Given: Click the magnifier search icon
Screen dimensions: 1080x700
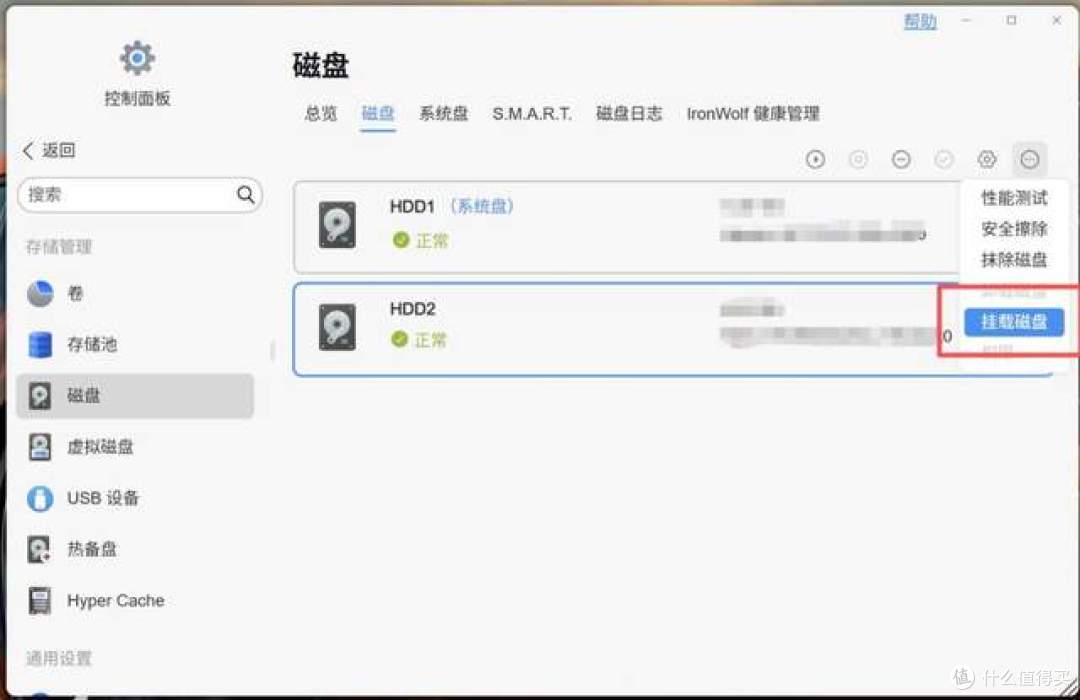Looking at the screenshot, I should tap(246, 195).
